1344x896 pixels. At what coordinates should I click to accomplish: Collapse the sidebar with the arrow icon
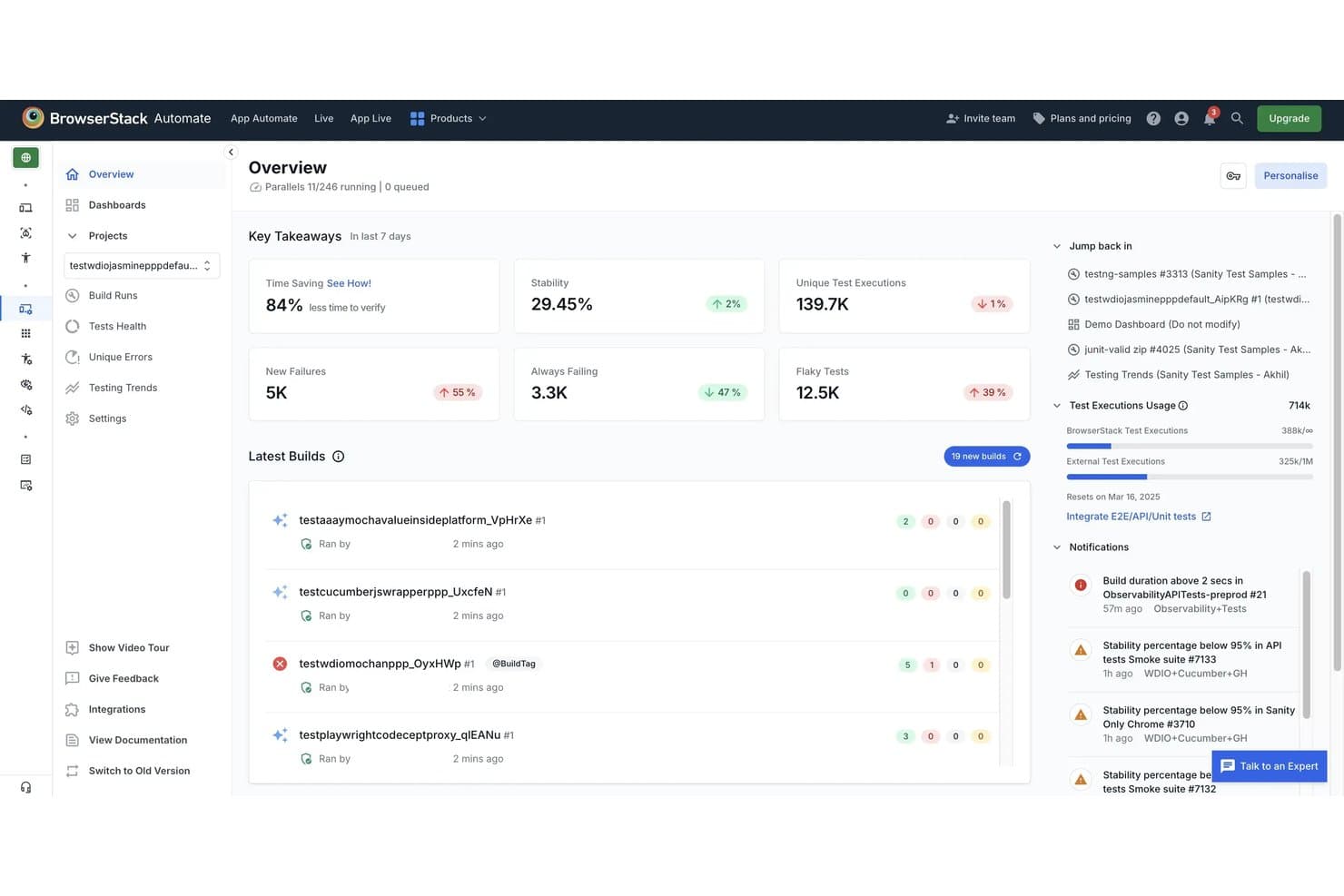coord(231,153)
